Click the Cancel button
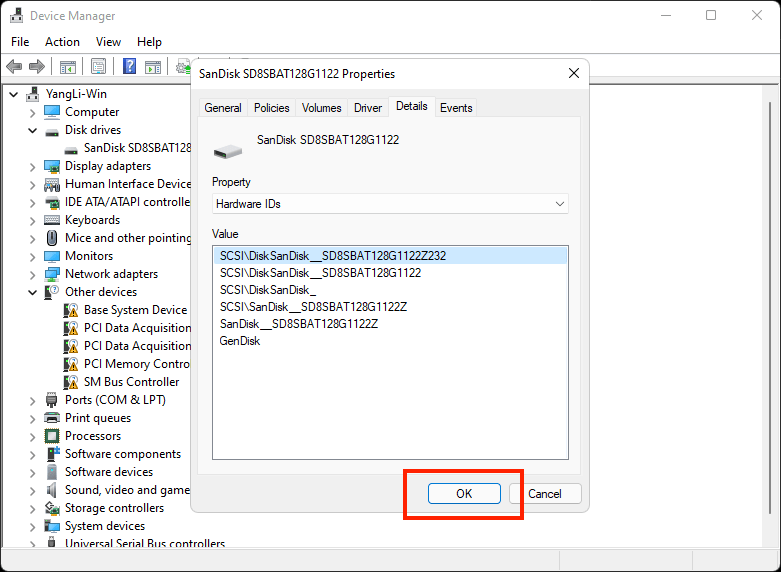 coord(545,494)
